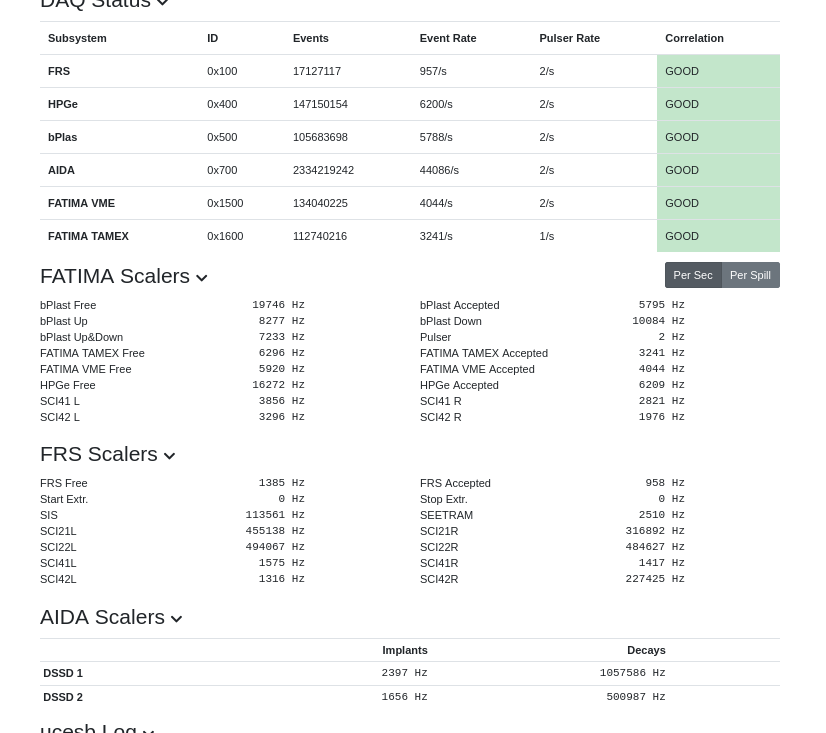Click the AIDA GOOD correlation cell
The image size is (826, 733).
click(718, 170)
